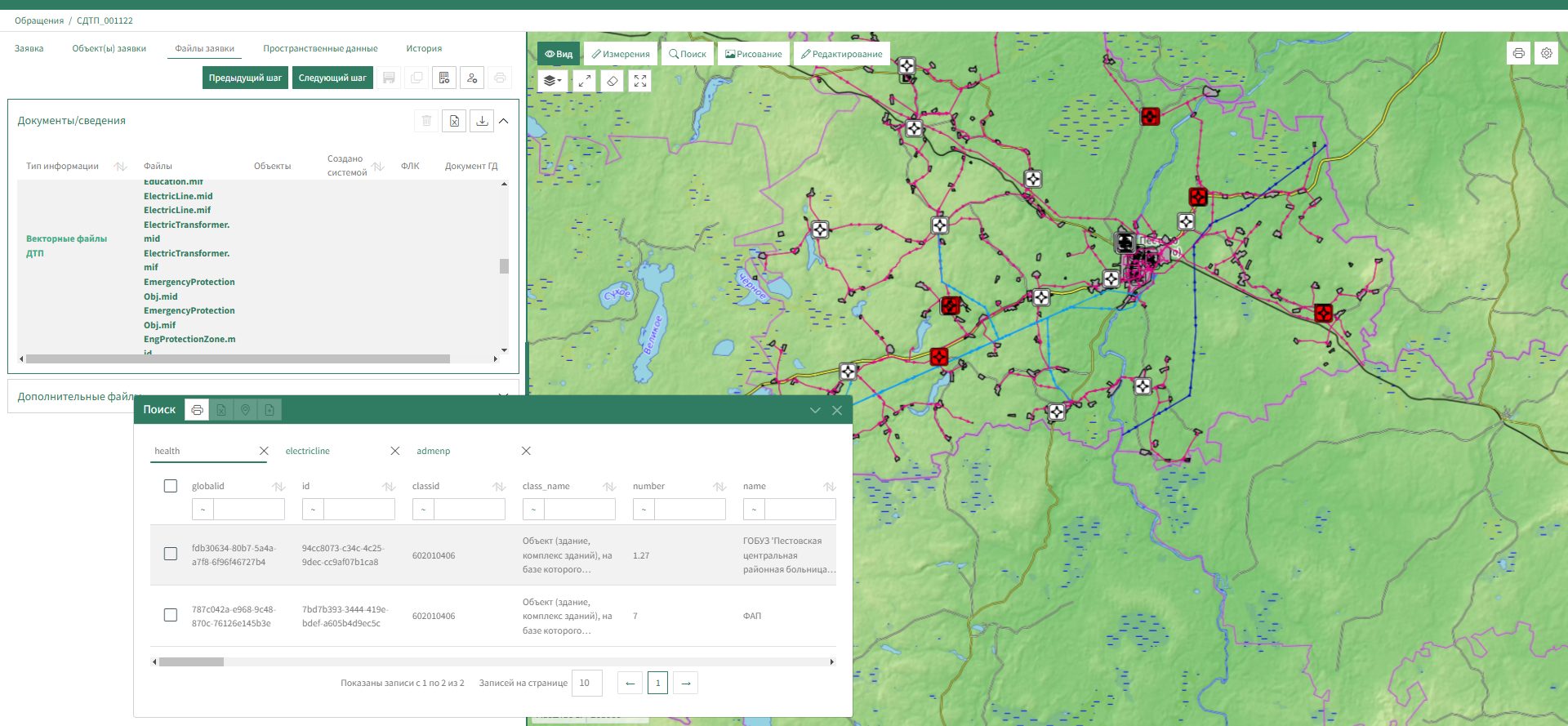The height and width of the screenshot is (726, 1568).
Task: Click the Предыдущий шаг button
Action: pos(245,78)
